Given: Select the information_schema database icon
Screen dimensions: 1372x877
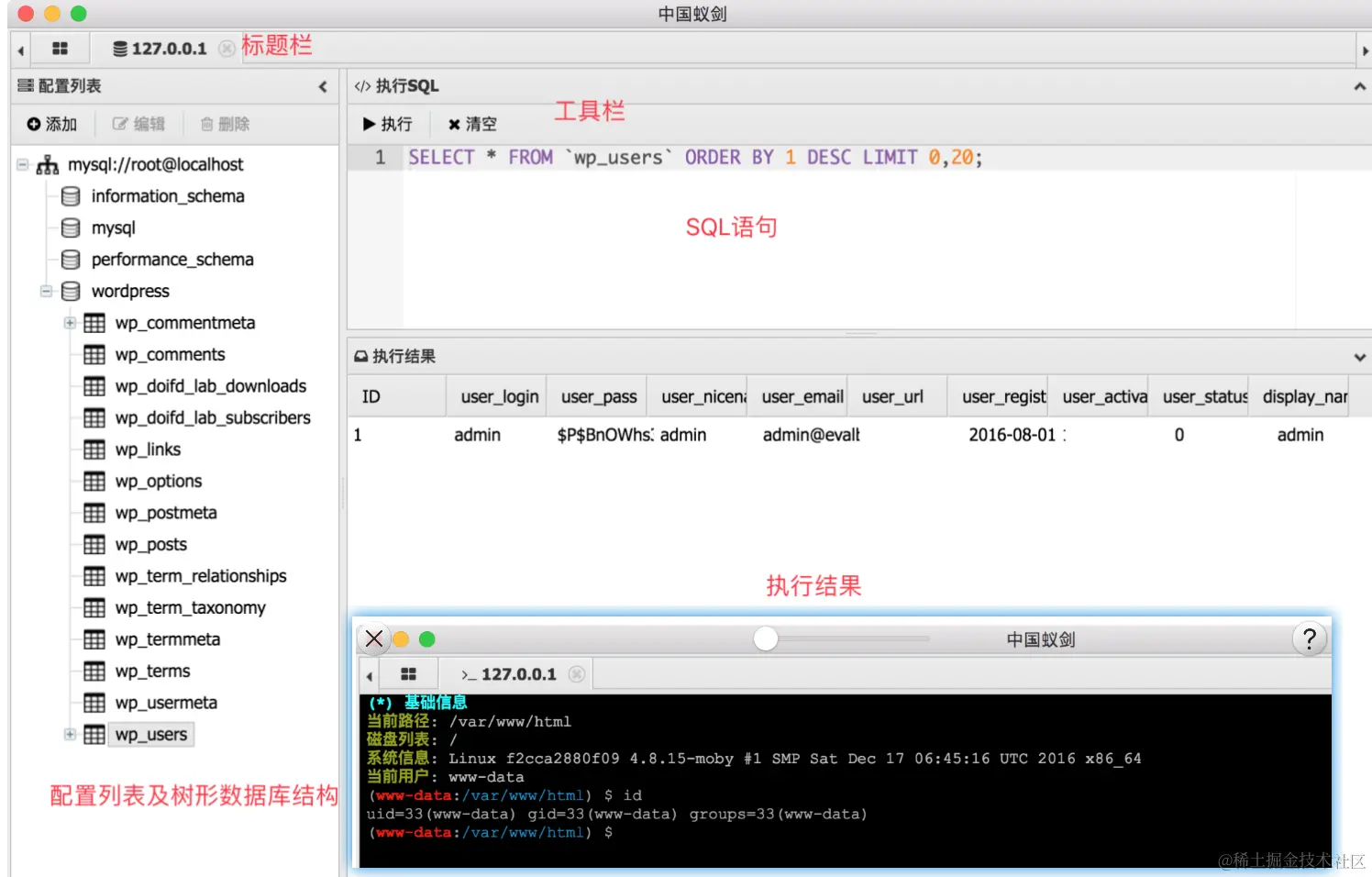Looking at the screenshot, I should [71, 196].
